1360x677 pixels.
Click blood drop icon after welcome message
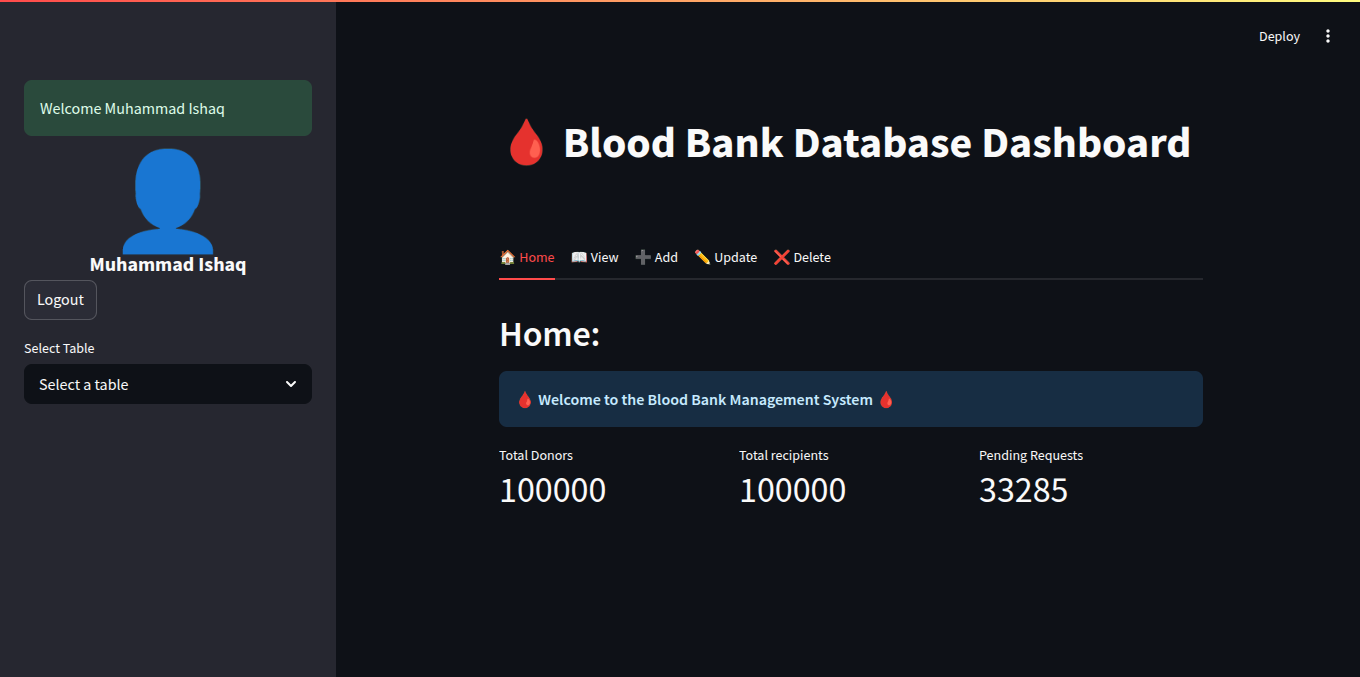(886, 400)
